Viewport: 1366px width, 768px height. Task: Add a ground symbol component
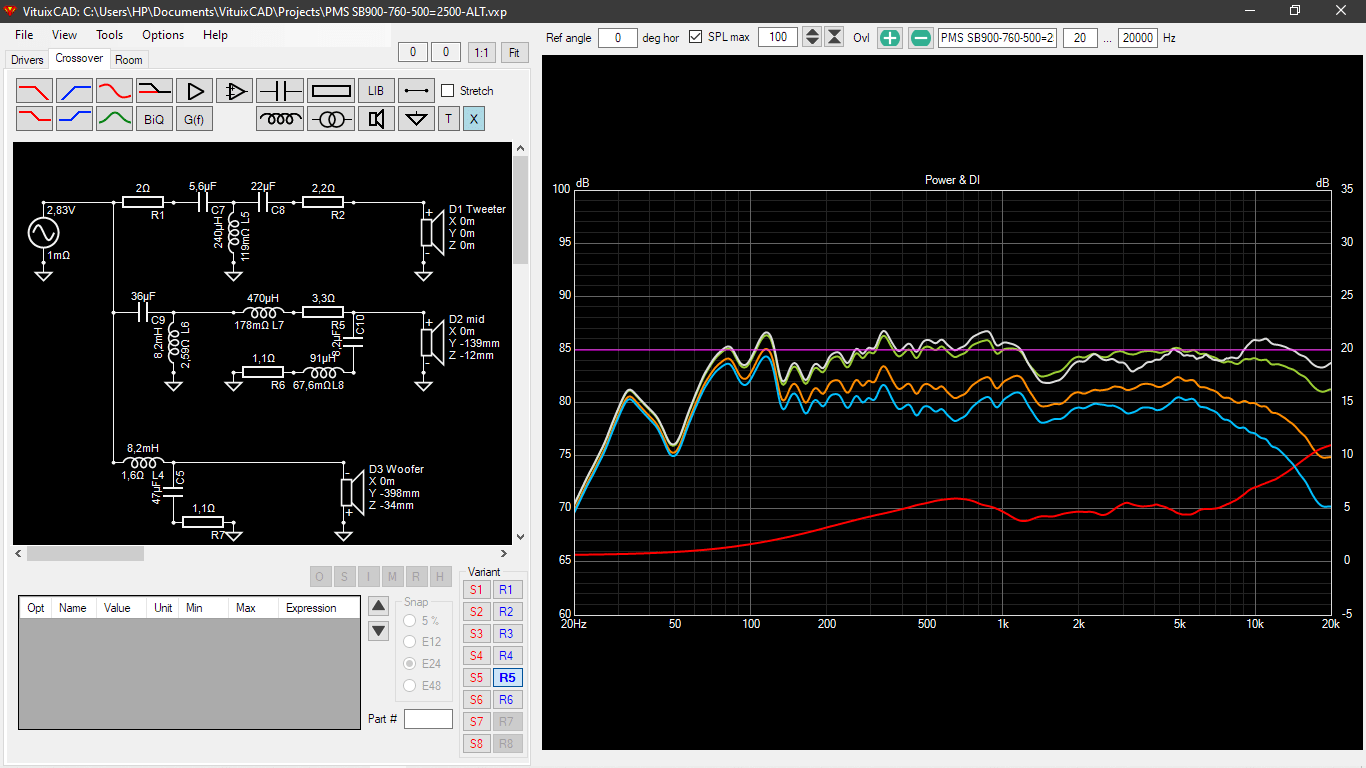tap(416, 119)
